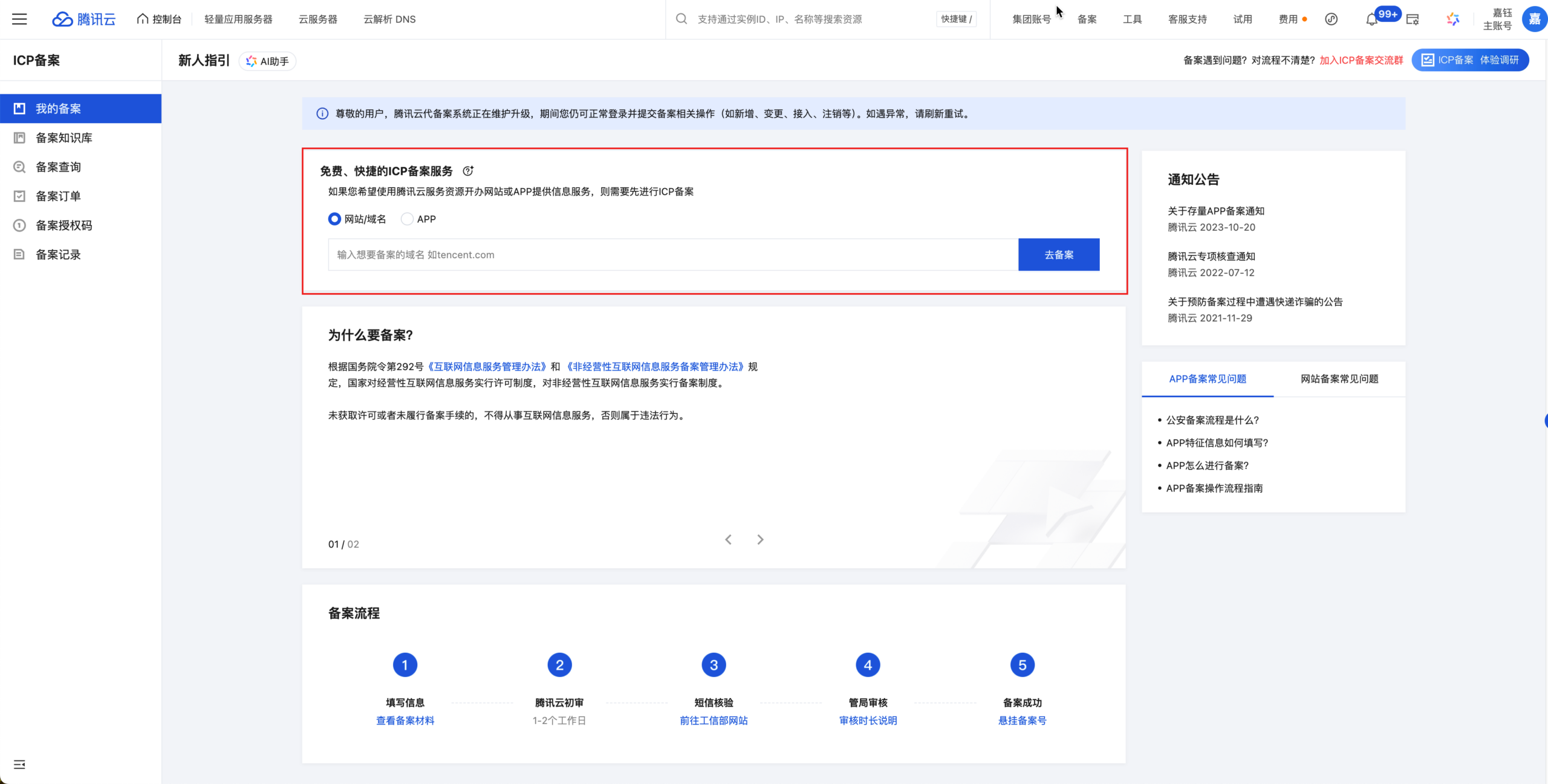The image size is (1548, 784).
Task: Select the 网站/域名 radio button
Action: [334, 219]
